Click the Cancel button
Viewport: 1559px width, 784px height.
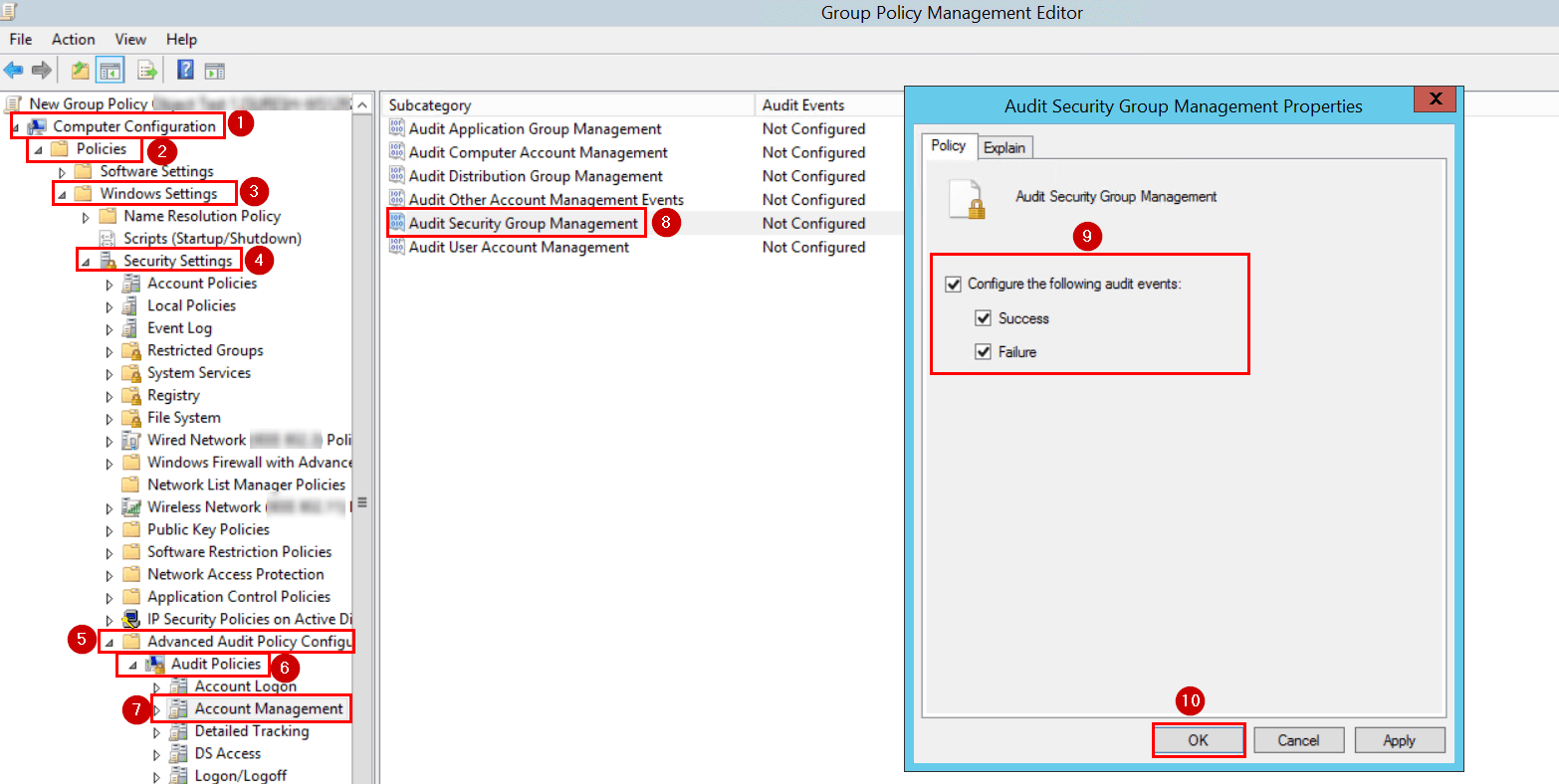(1299, 739)
